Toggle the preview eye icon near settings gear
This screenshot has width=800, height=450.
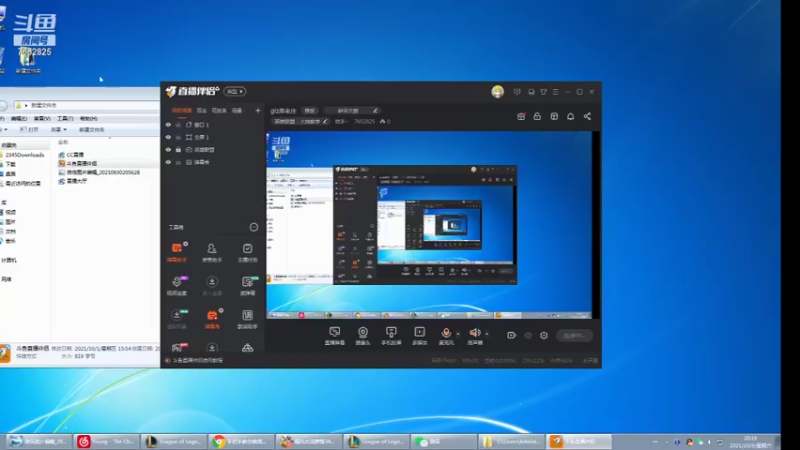pos(528,335)
